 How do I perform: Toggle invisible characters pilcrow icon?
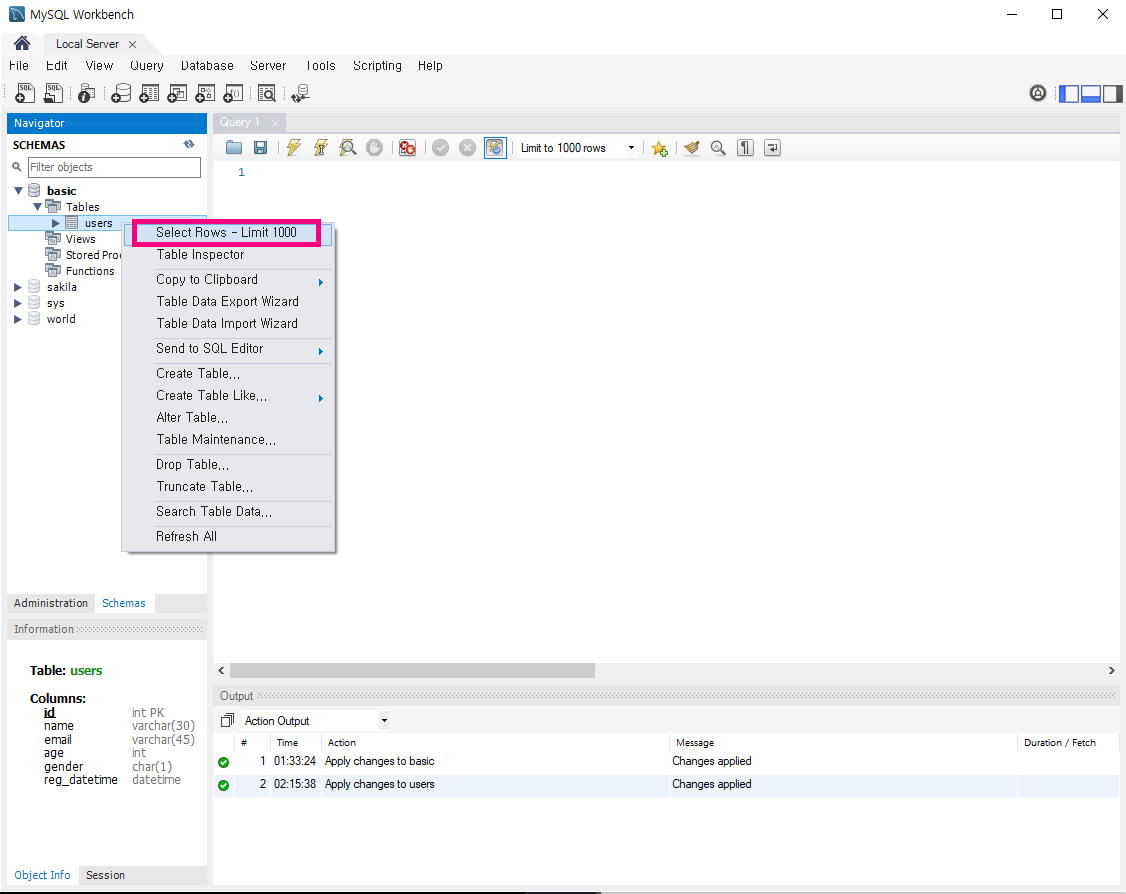tap(745, 148)
